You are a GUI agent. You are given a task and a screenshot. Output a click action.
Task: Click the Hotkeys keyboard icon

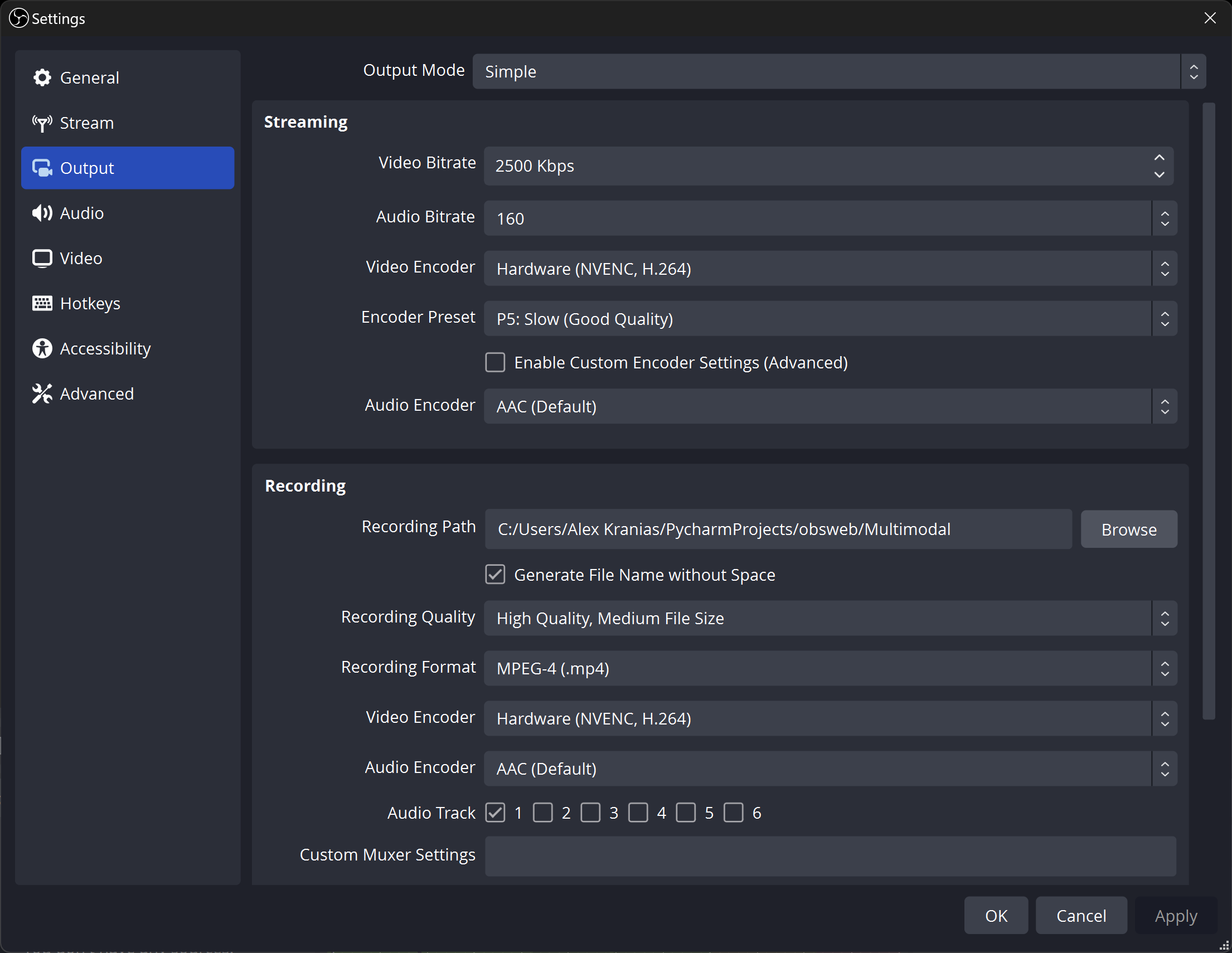click(x=42, y=303)
